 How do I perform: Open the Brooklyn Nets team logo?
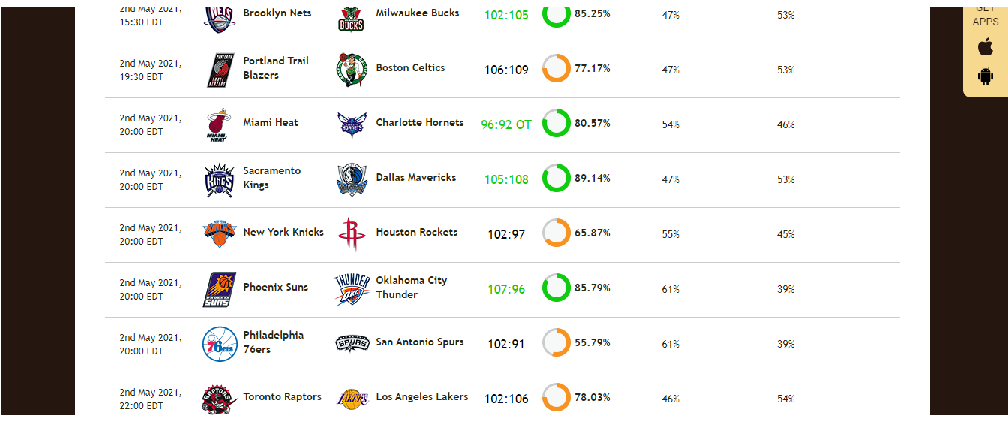pos(215,17)
